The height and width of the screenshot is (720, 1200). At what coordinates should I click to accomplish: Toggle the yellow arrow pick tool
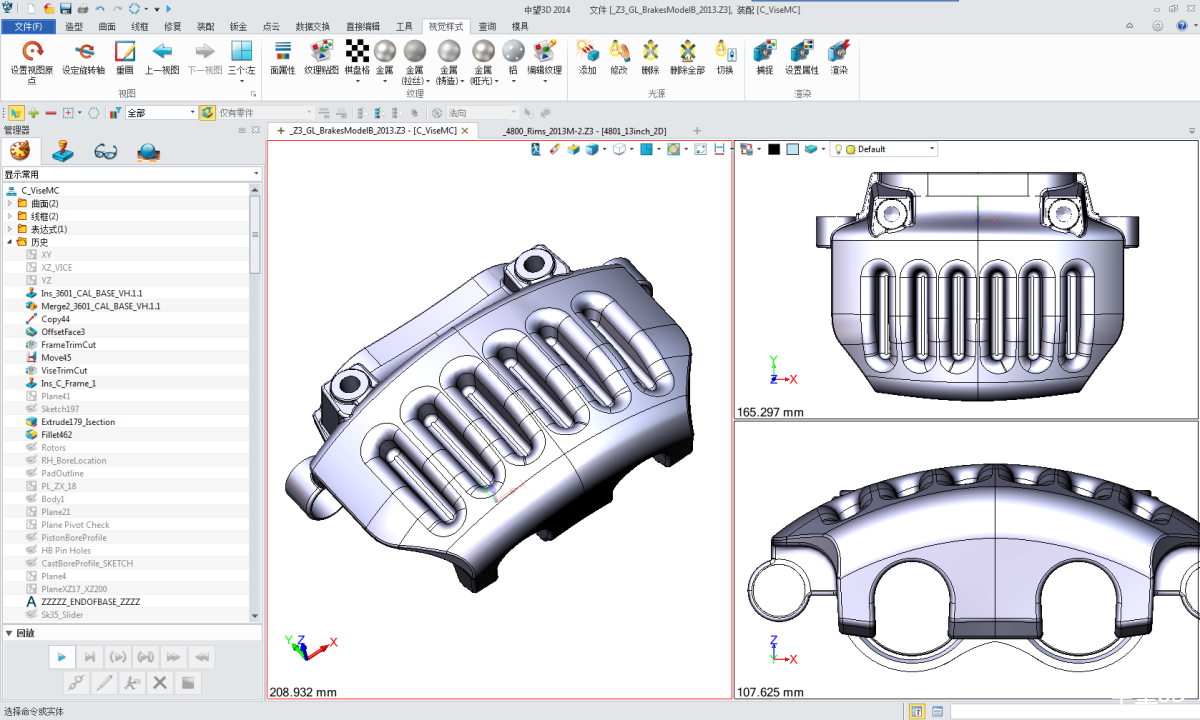16,113
